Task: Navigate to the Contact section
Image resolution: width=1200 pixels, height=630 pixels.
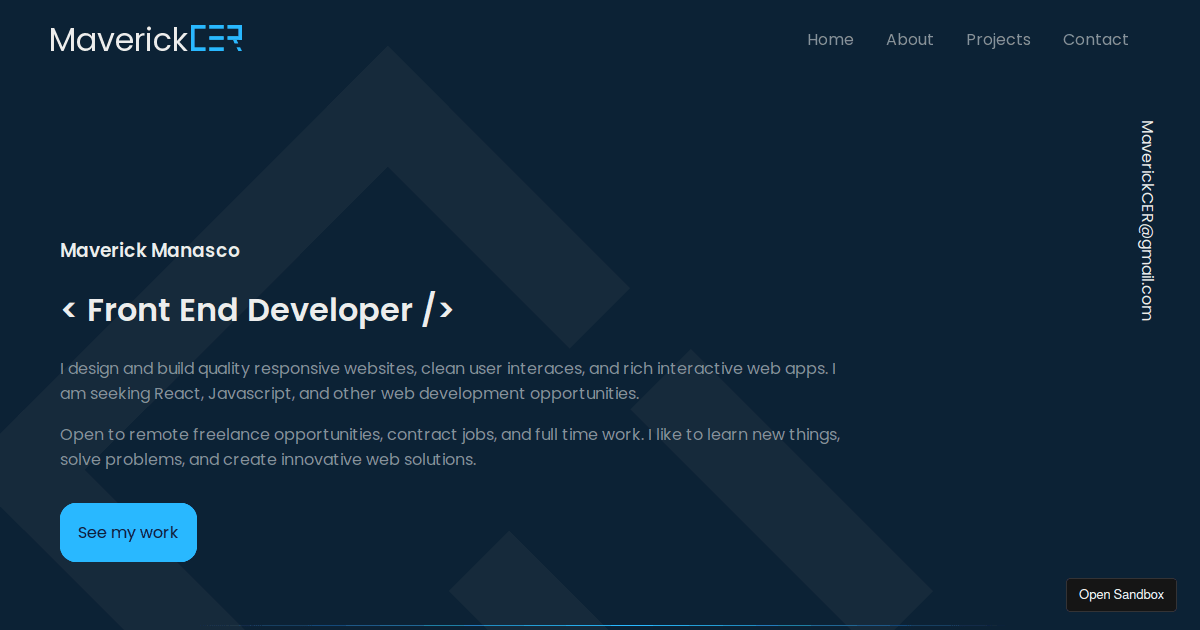Action: [x=1095, y=40]
